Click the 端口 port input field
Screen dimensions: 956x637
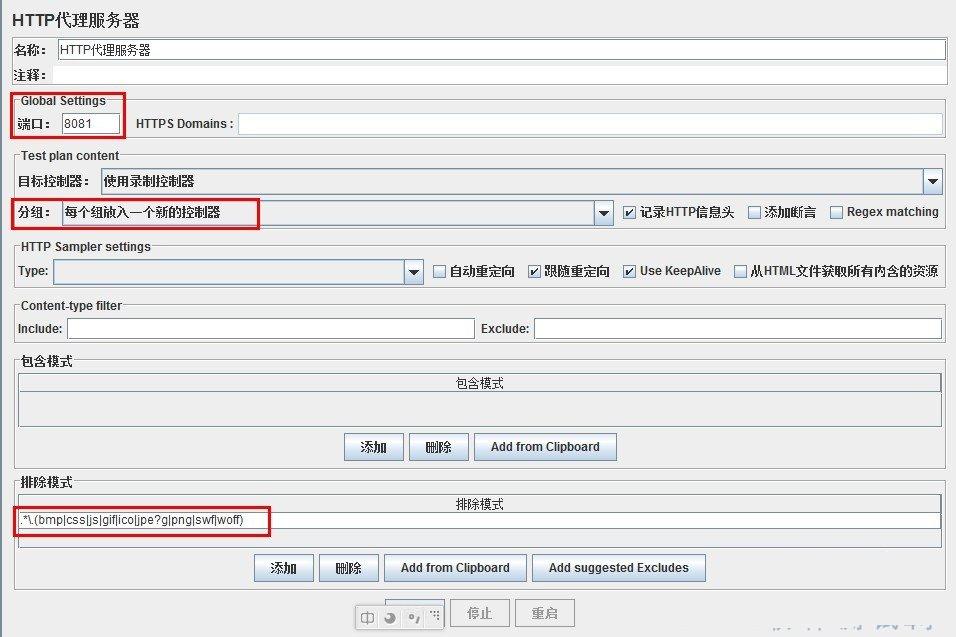click(x=91, y=124)
